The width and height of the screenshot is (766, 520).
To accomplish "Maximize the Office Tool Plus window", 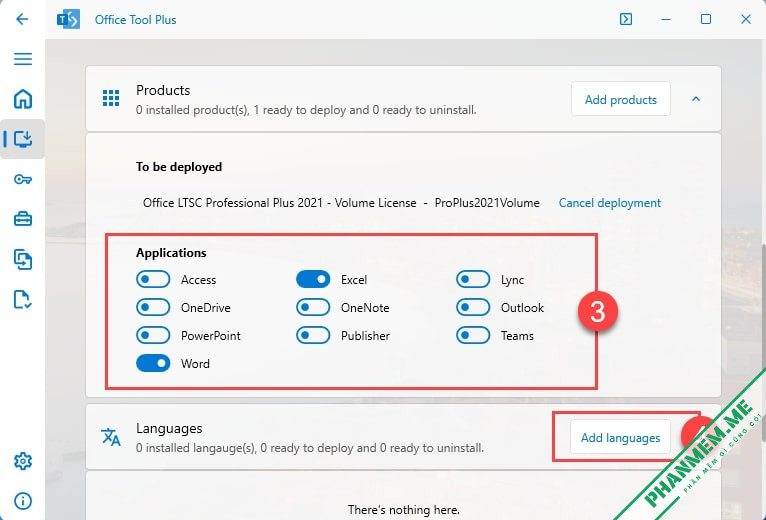I will pyautogui.click(x=706, y=19).
